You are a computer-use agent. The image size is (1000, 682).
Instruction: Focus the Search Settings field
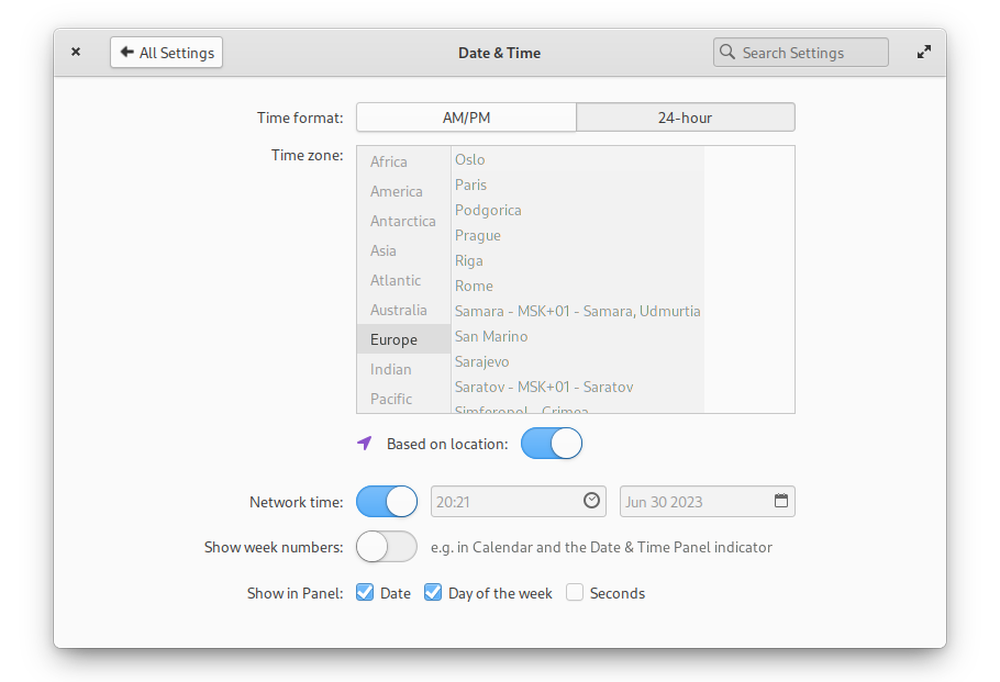click(810, 53)
